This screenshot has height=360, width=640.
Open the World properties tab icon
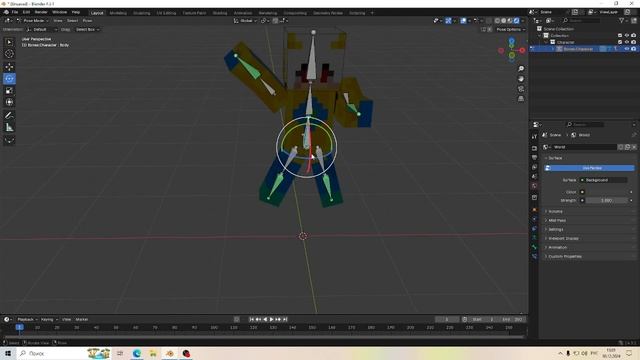click(x=534, y=186)
